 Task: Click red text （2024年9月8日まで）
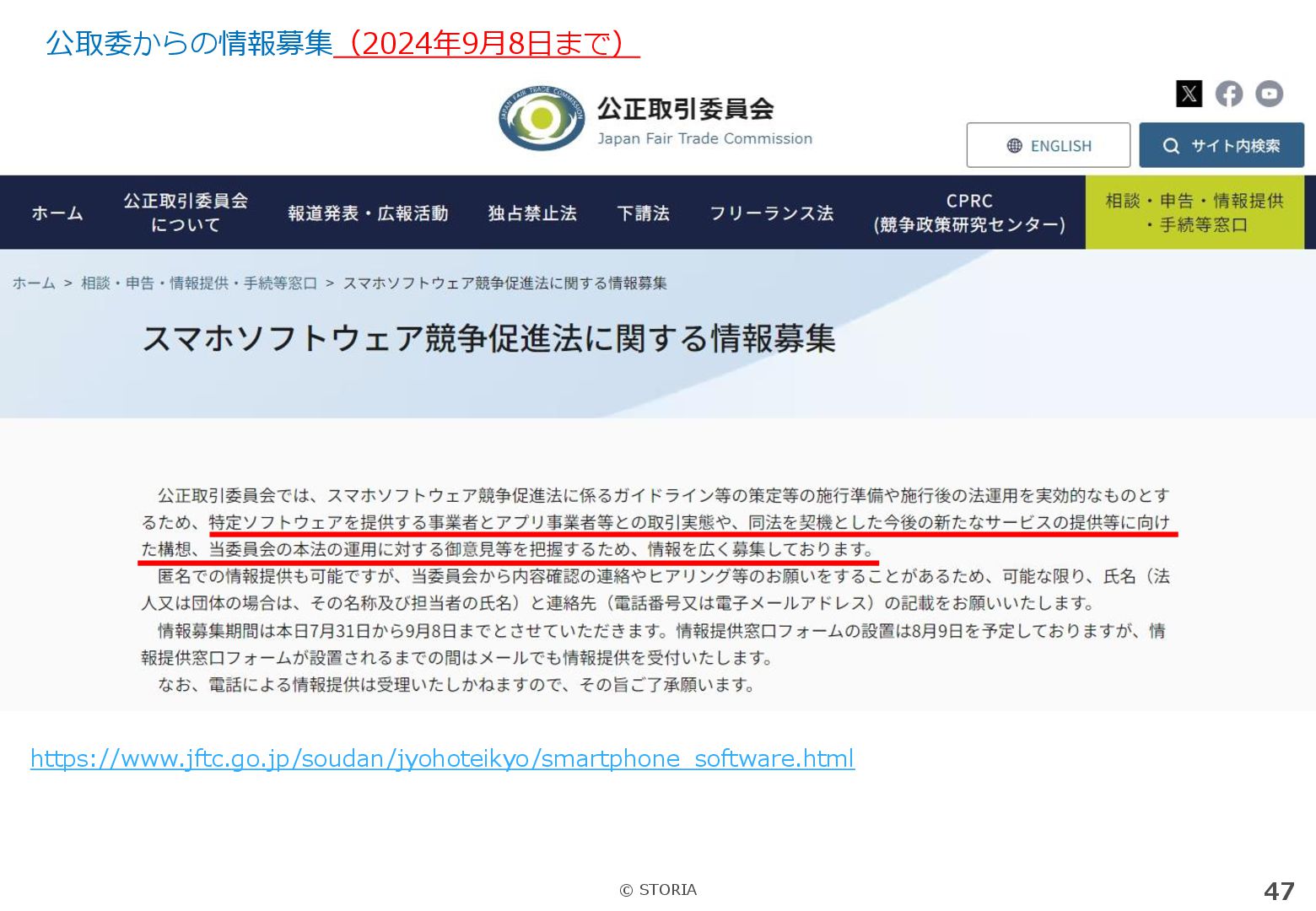(487, 43)
